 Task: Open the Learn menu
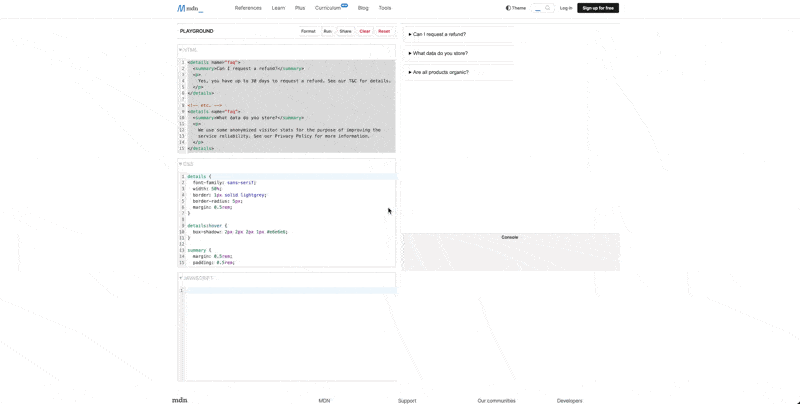tap(279, 8)
